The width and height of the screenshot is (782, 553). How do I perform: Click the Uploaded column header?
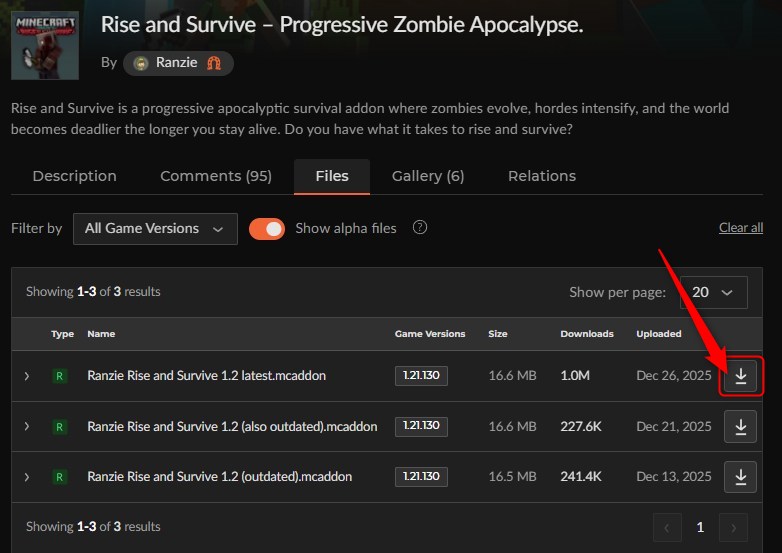coord(659,334)
